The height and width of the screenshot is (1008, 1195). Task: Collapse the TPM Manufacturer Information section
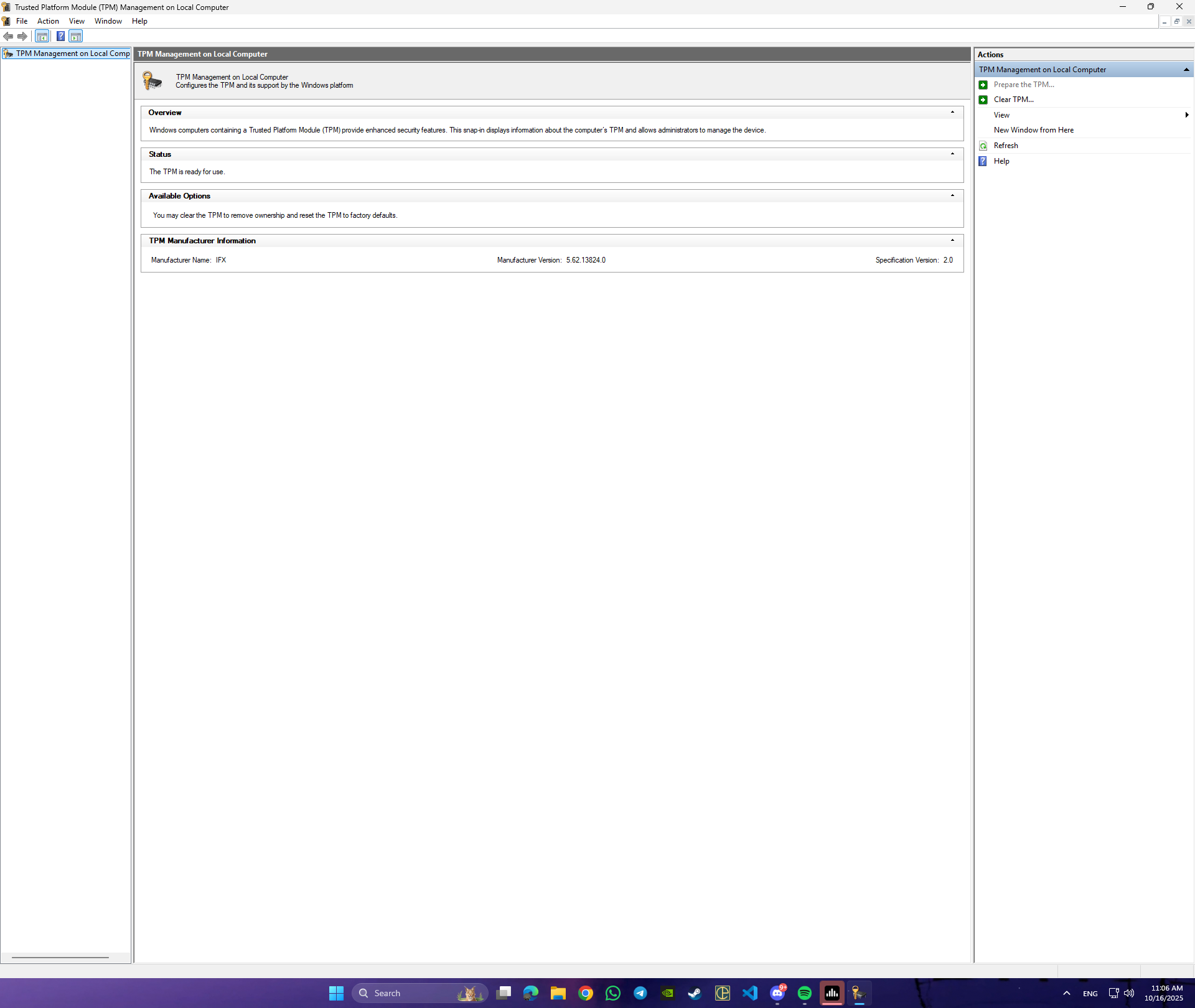[x=952, y=241]
